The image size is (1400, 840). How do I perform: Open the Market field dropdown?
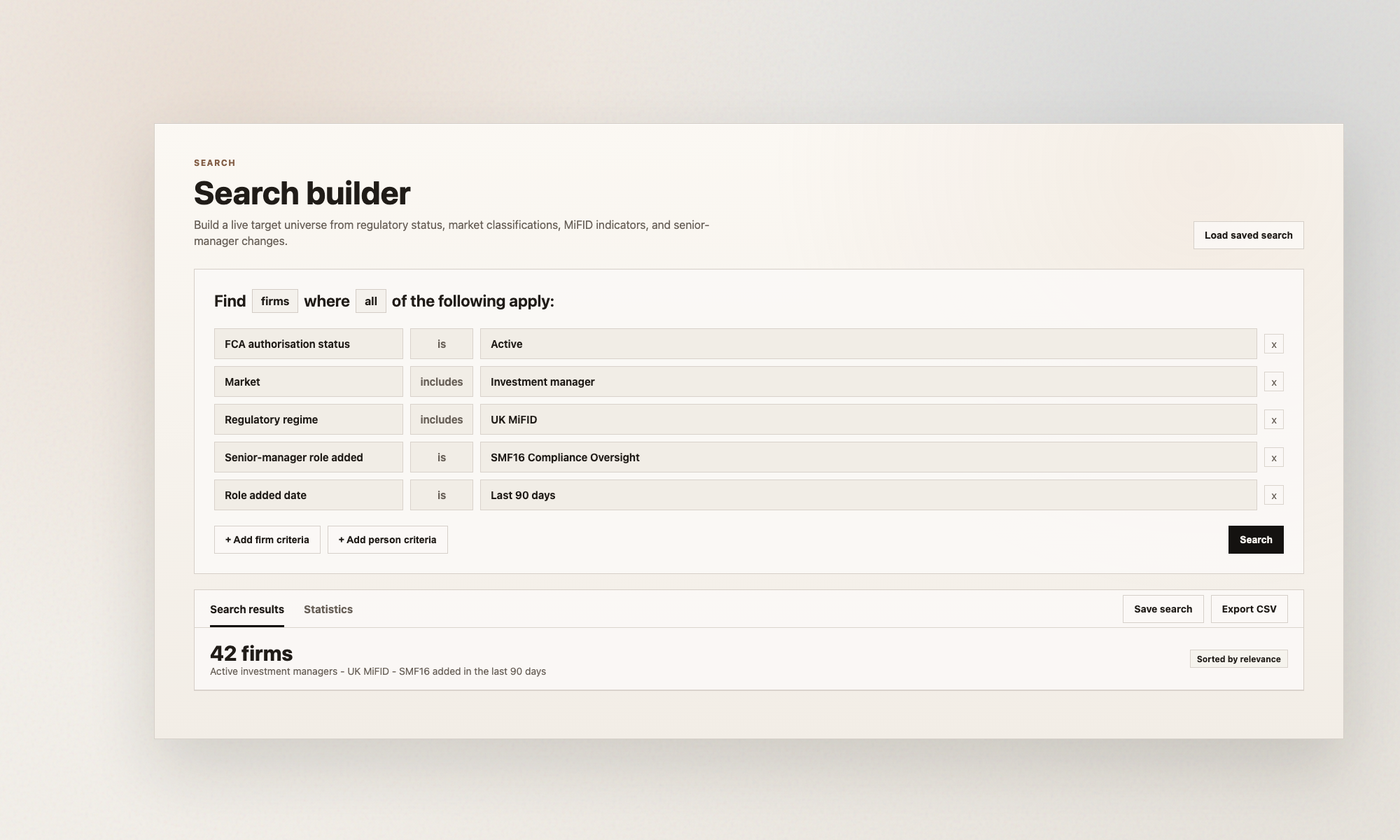(x=309, y=381)
